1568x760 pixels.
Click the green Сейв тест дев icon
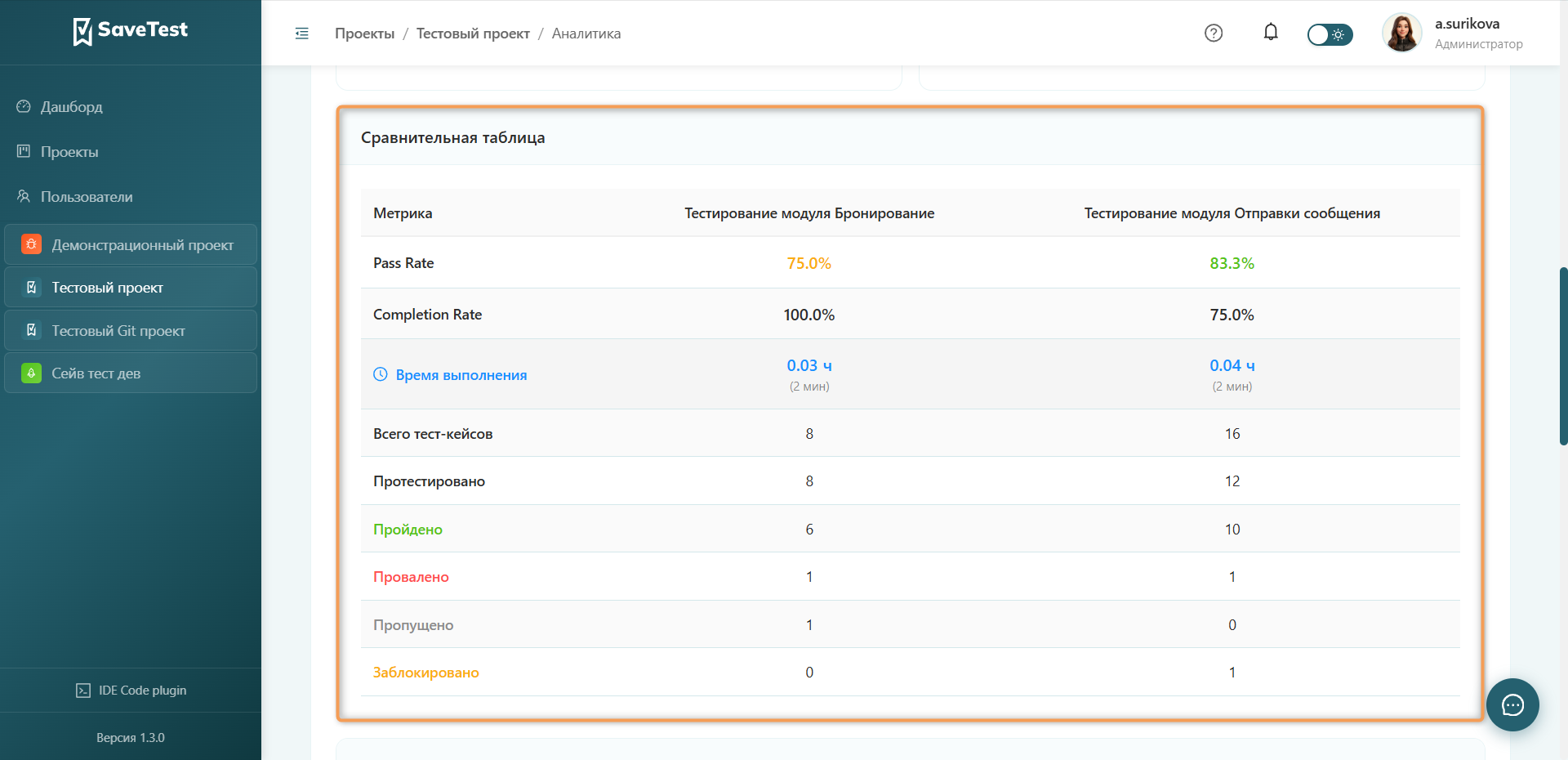coord(31,373)
